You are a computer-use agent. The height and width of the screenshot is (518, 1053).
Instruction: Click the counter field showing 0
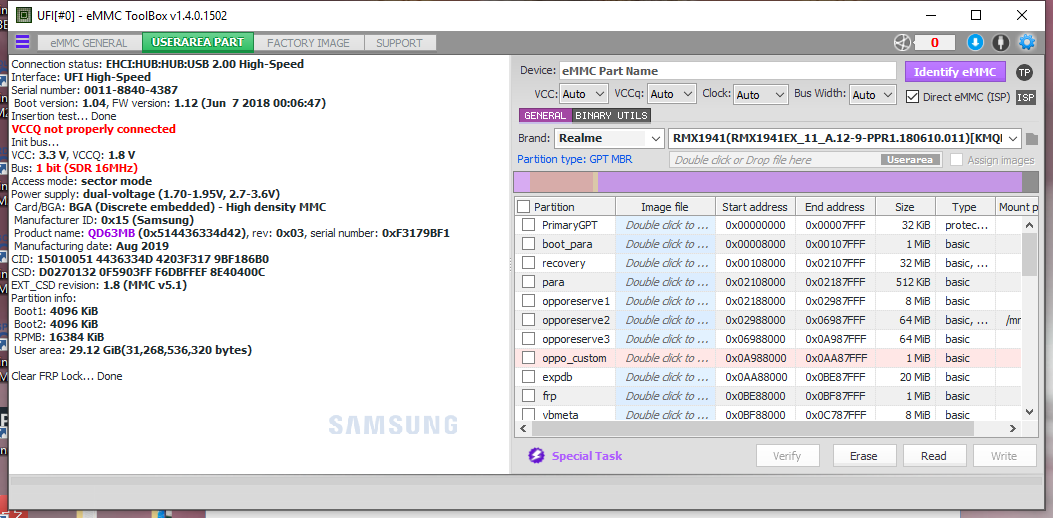pos(935,43)
